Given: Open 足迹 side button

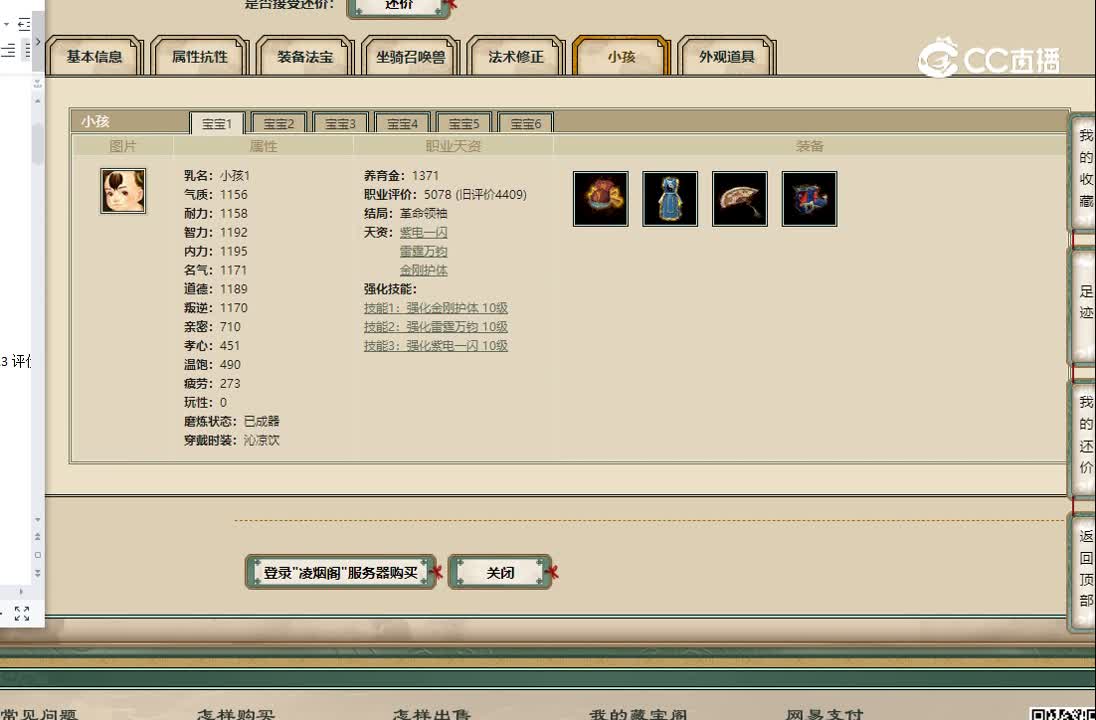Looking at the screenshot, I should tap(1084, 305).
